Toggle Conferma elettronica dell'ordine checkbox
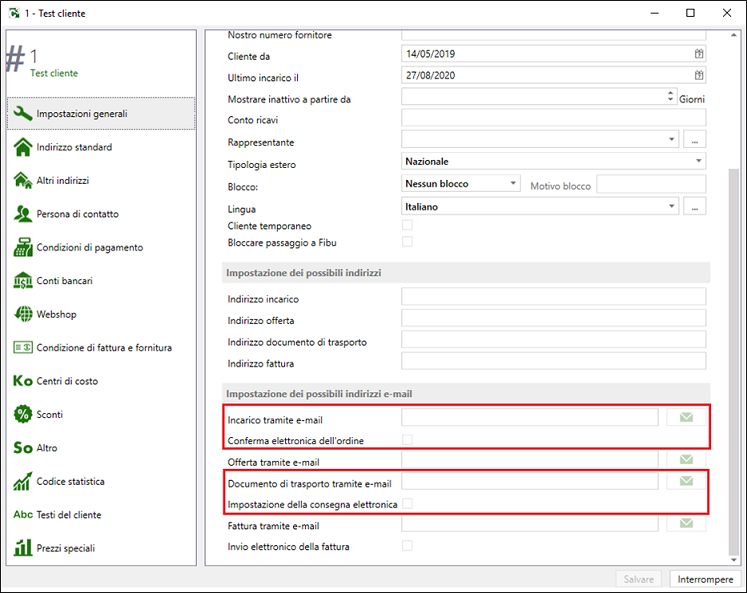 (x=407, y=440)
